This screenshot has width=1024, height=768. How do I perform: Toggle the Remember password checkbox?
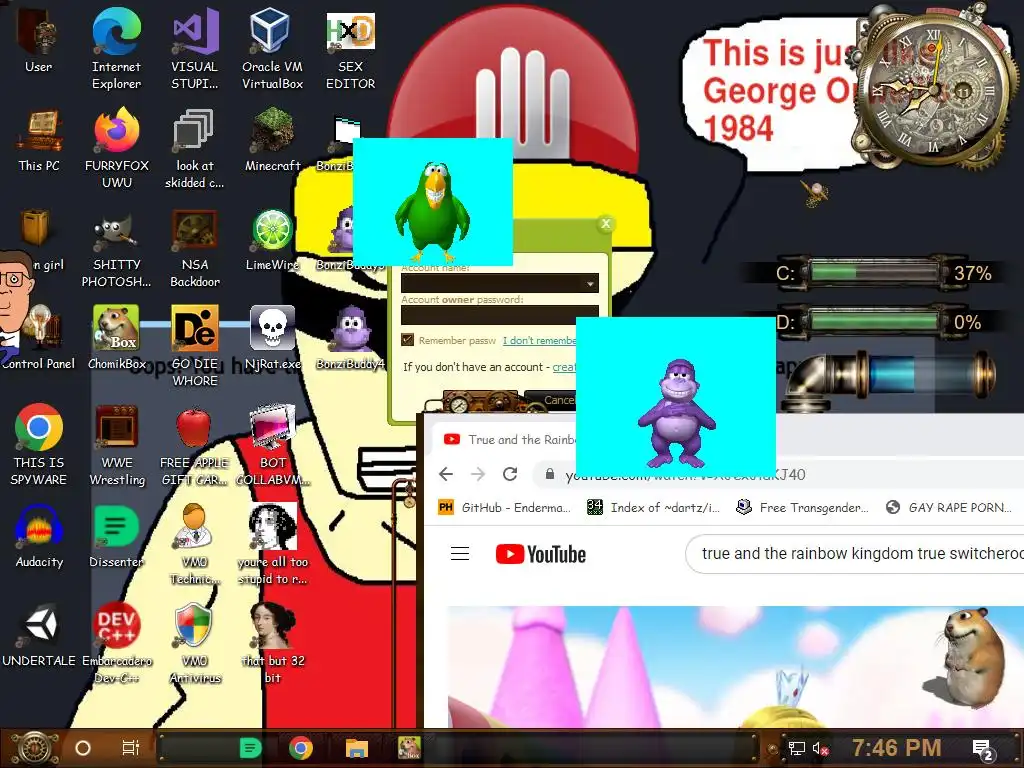click(x=408, y=340)
